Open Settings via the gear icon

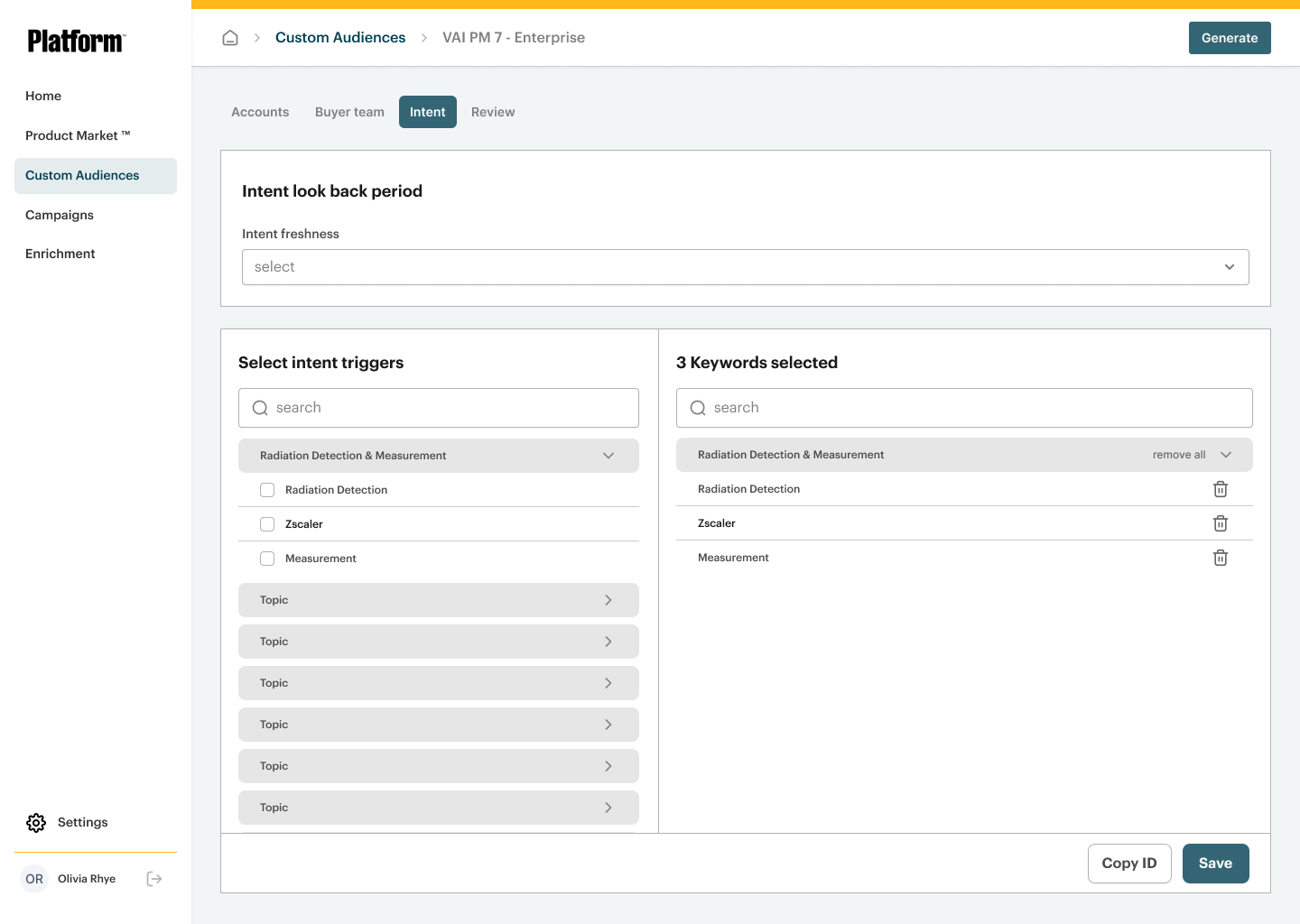pos(36,823)
